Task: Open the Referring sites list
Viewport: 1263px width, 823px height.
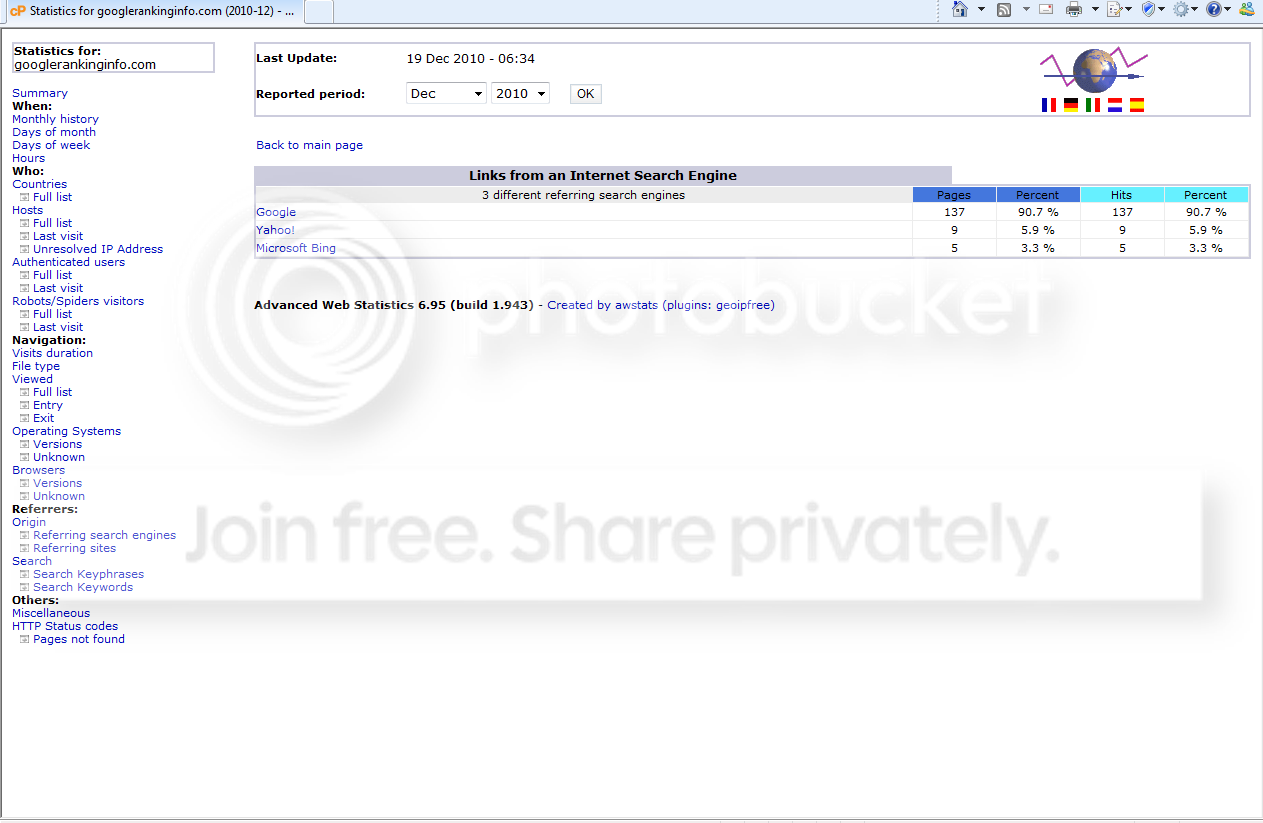Action: [74, 548]
